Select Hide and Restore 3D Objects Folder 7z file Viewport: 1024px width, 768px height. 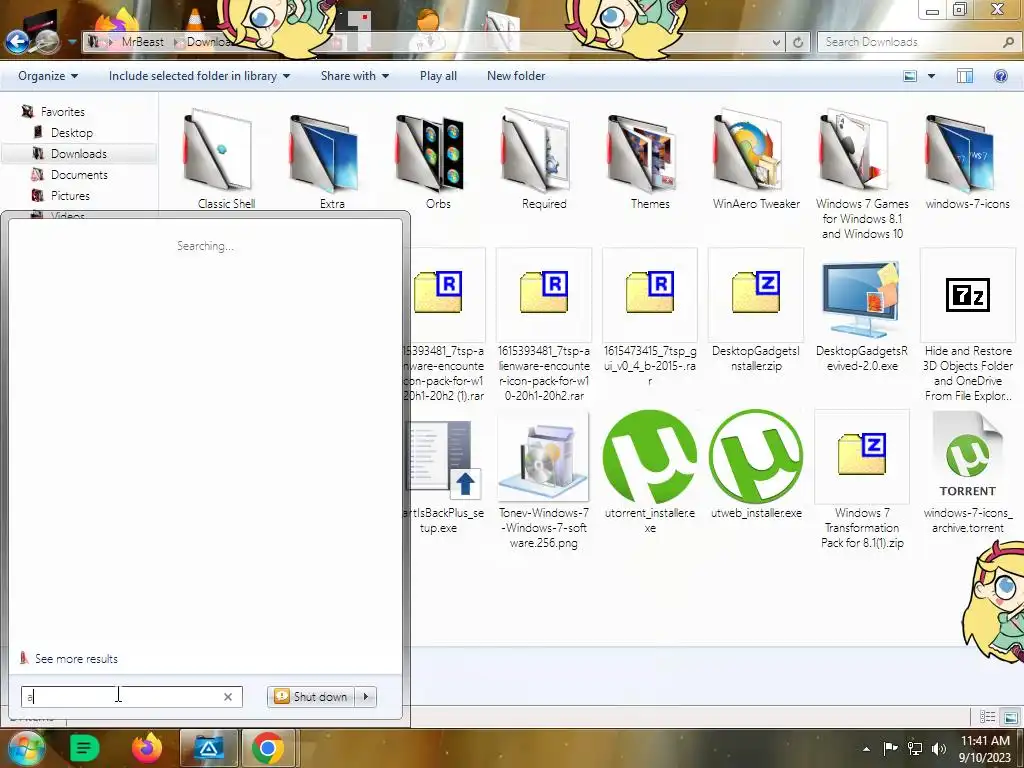coord(968,325)
